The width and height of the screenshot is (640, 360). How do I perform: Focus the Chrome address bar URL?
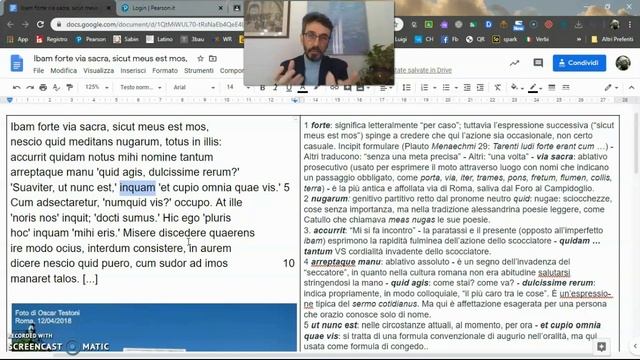[154, 24]
